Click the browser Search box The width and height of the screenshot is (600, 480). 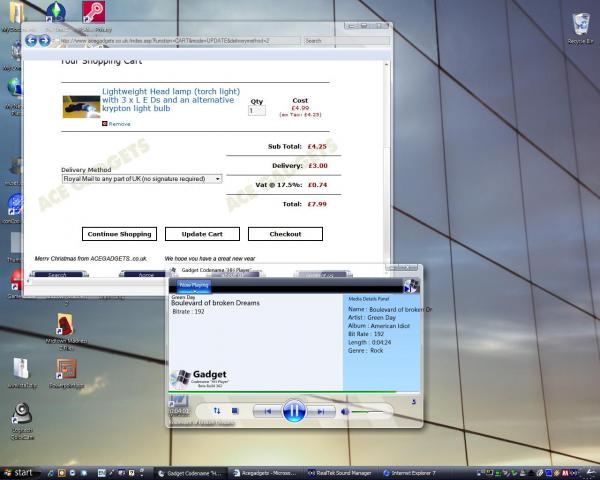coord(347,41)
